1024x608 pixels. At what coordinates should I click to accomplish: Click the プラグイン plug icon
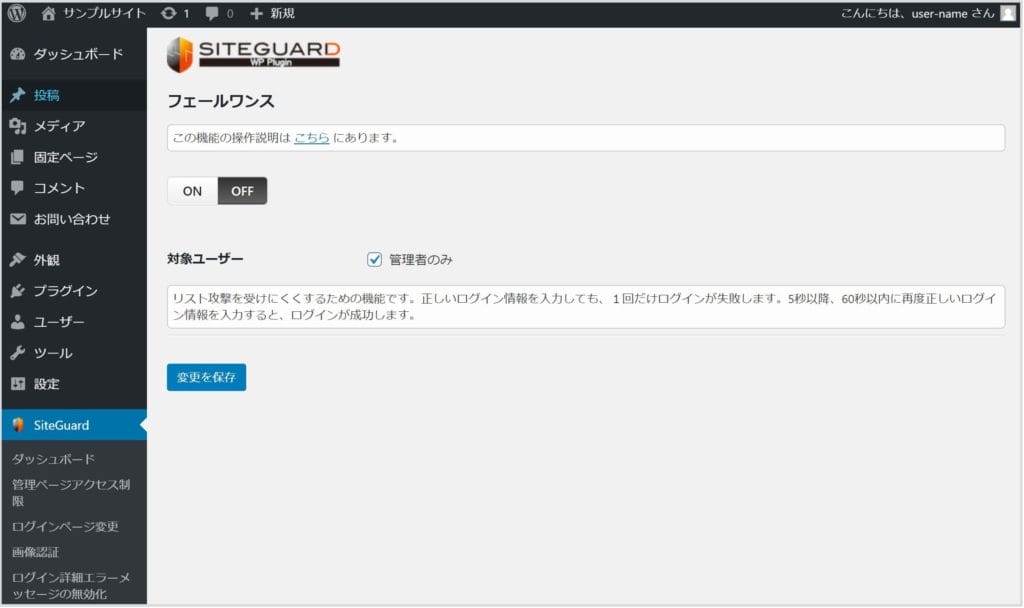tap(18, 291)
